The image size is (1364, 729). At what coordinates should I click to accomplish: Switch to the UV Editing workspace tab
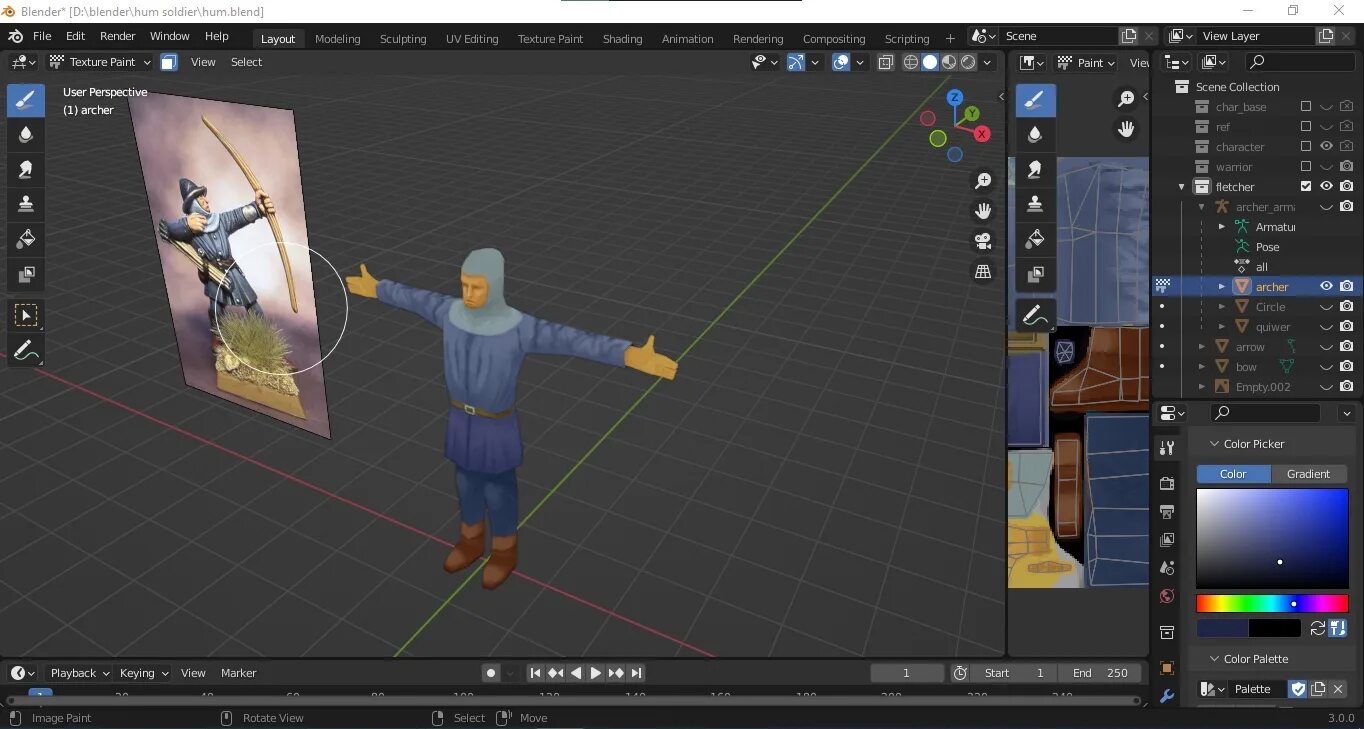[x=472, y=39]
